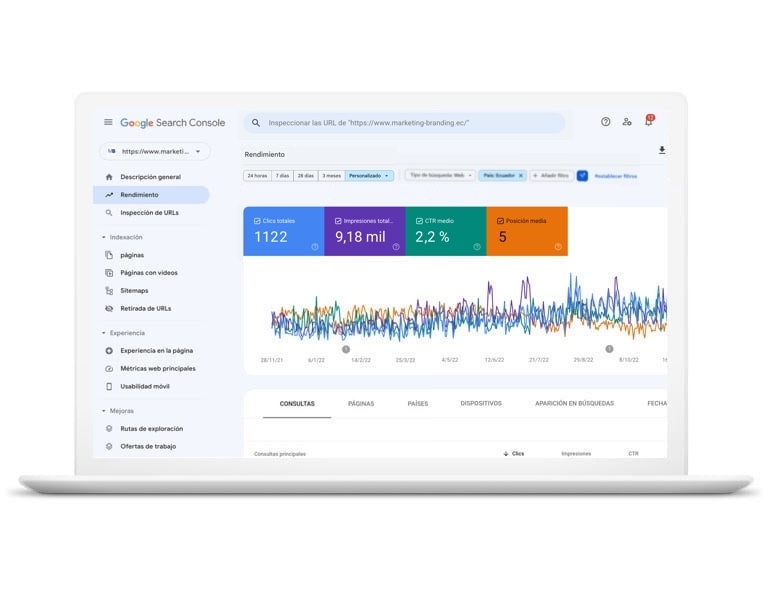Open the Tipo de búsqueda: Web dropdown
The height and width of the screenshot is (593, 768).
click(440, 175)
